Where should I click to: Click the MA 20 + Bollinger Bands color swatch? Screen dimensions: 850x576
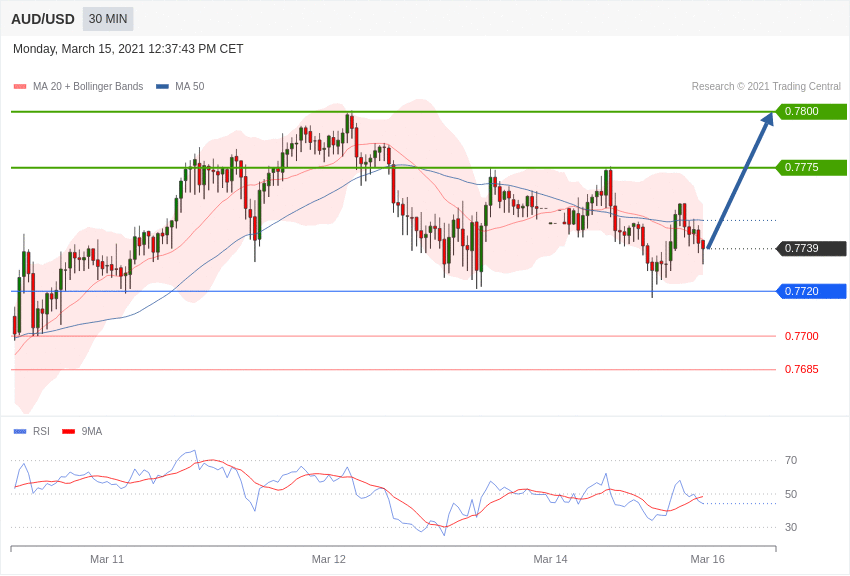pos(20,87)
